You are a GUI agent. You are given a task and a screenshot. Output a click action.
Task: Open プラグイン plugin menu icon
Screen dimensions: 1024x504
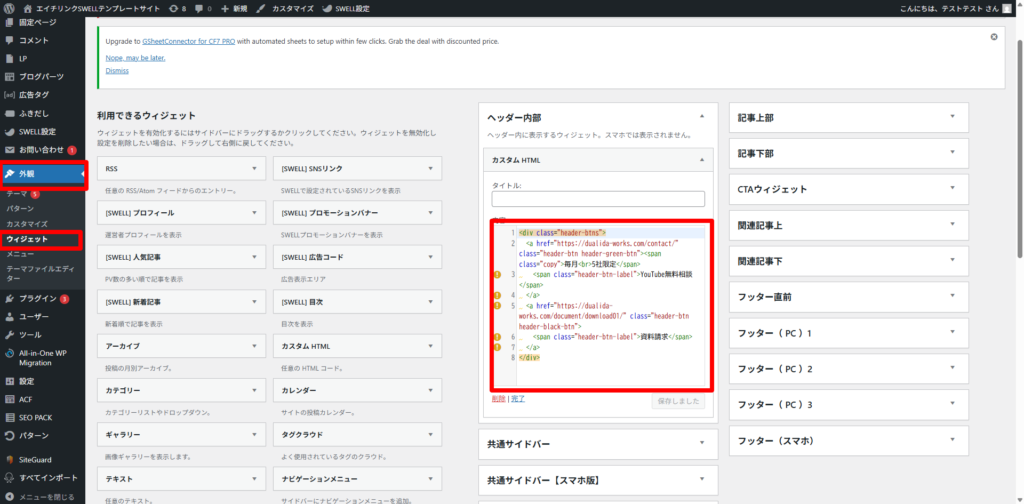(x=9, y=298)
